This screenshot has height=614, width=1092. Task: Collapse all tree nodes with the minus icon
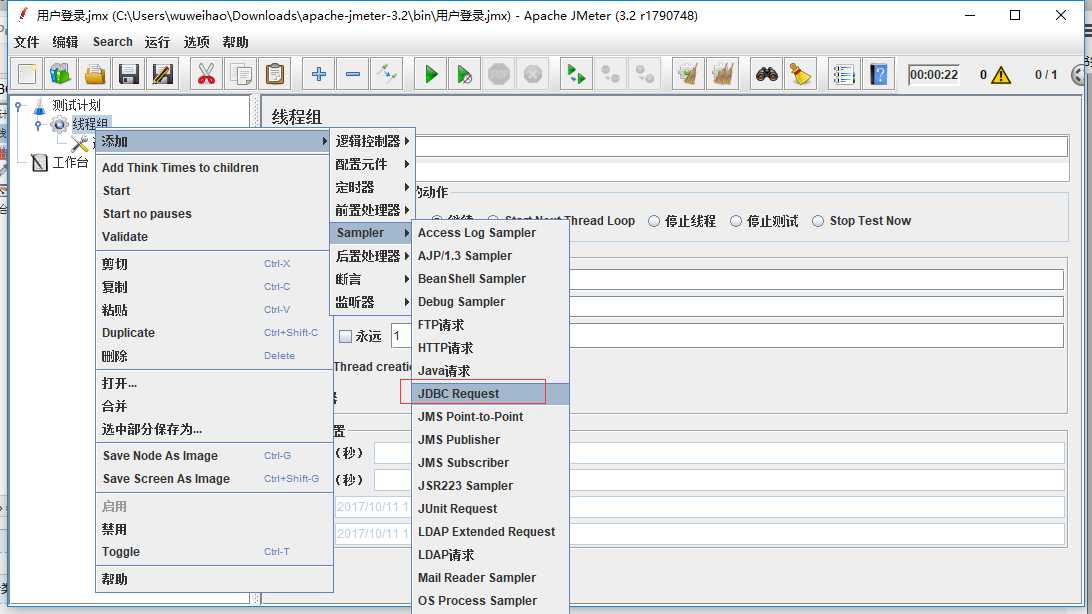353,74
